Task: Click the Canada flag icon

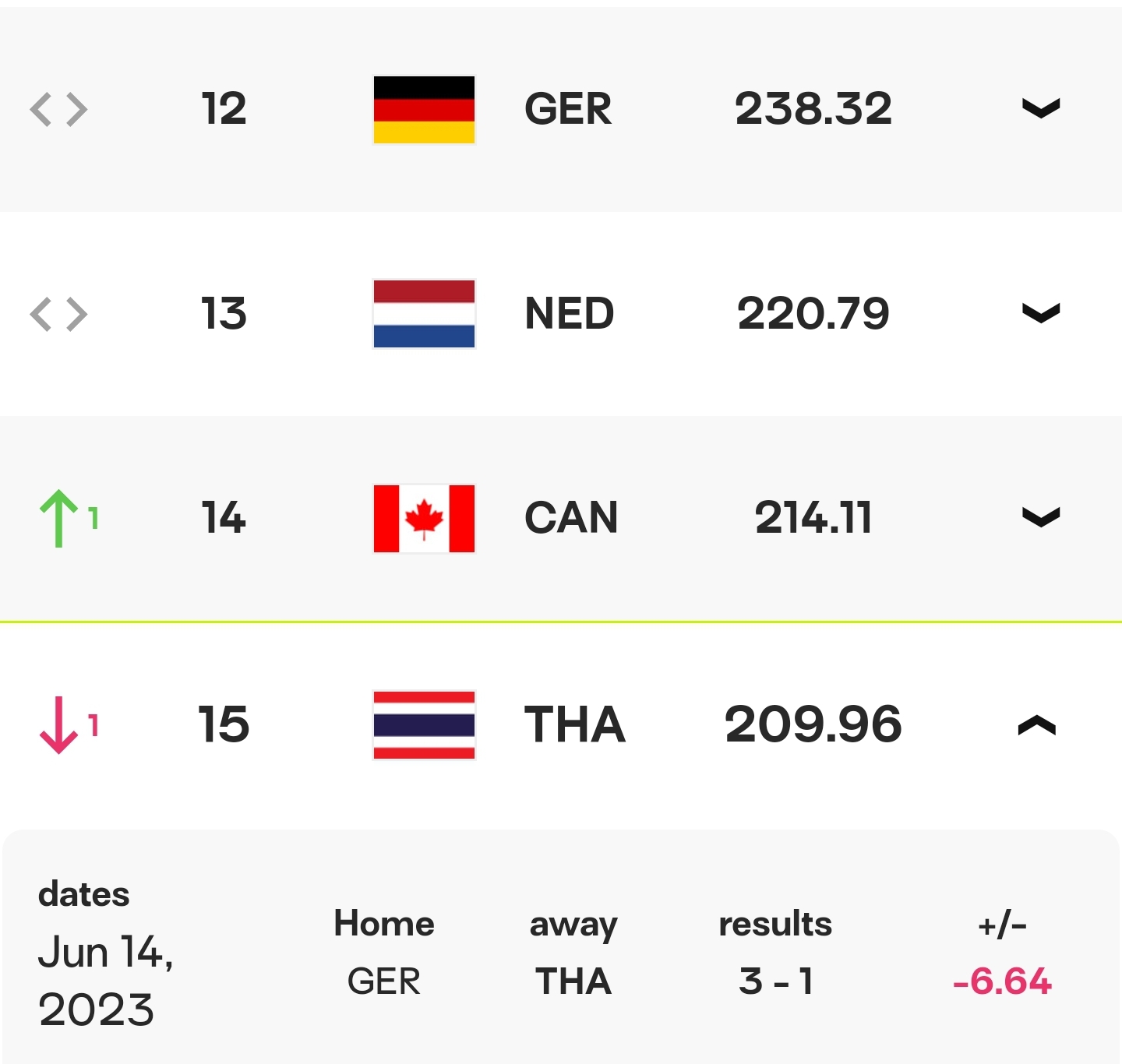Action: tap(424, 518)
